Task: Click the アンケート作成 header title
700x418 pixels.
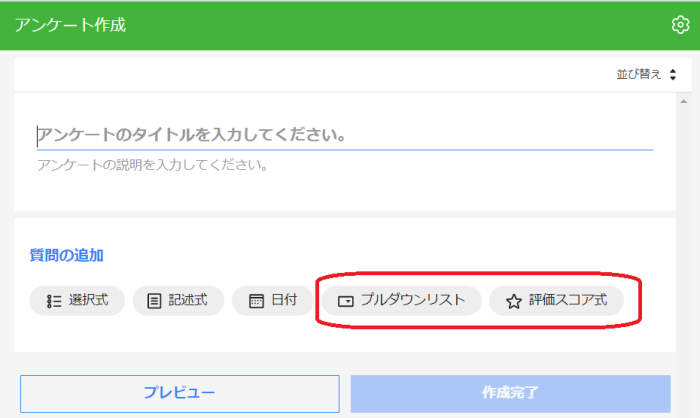Action: pyautogui.click(x=71, y=25)
